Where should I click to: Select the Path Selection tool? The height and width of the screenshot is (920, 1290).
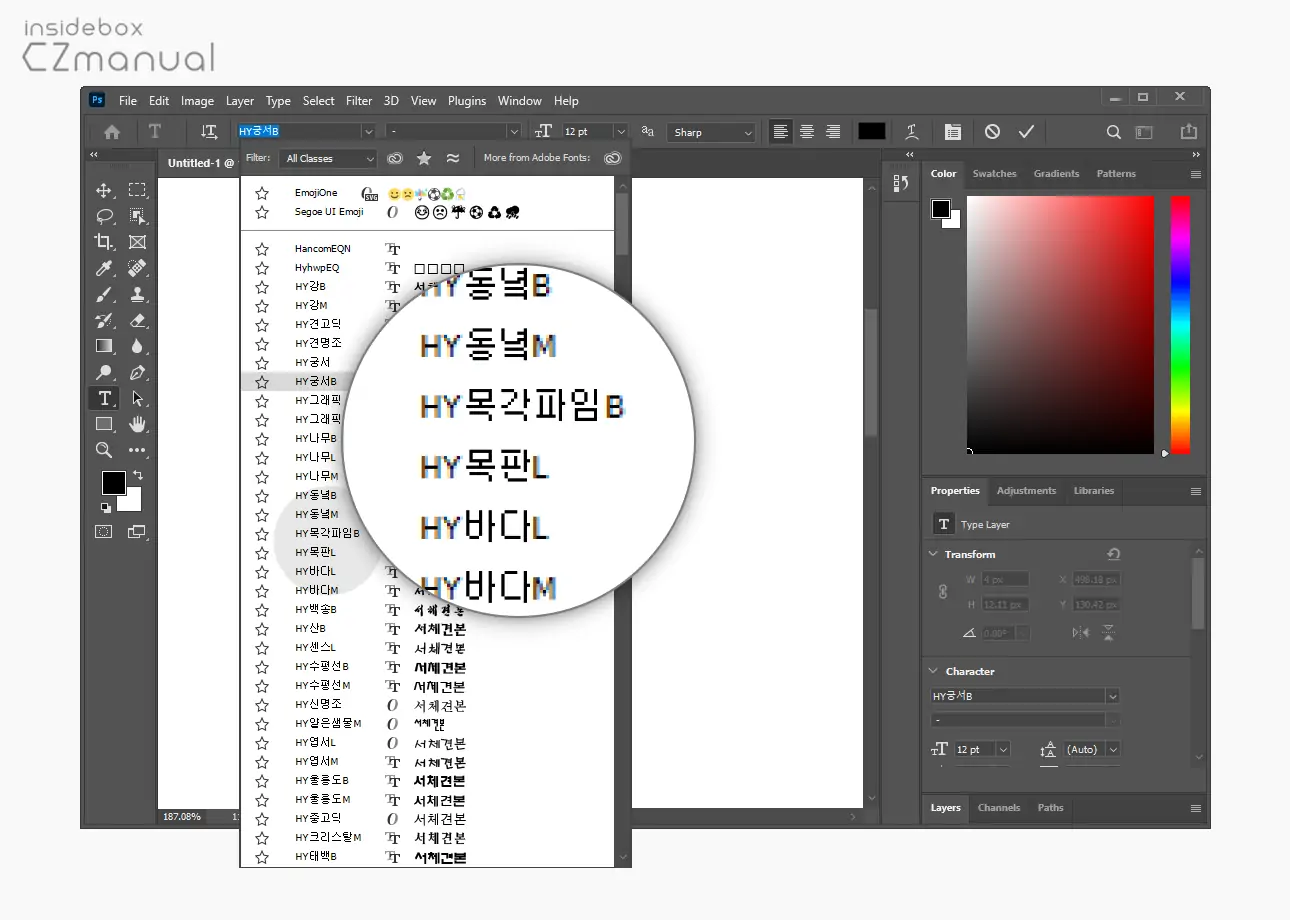pos(137,398)
